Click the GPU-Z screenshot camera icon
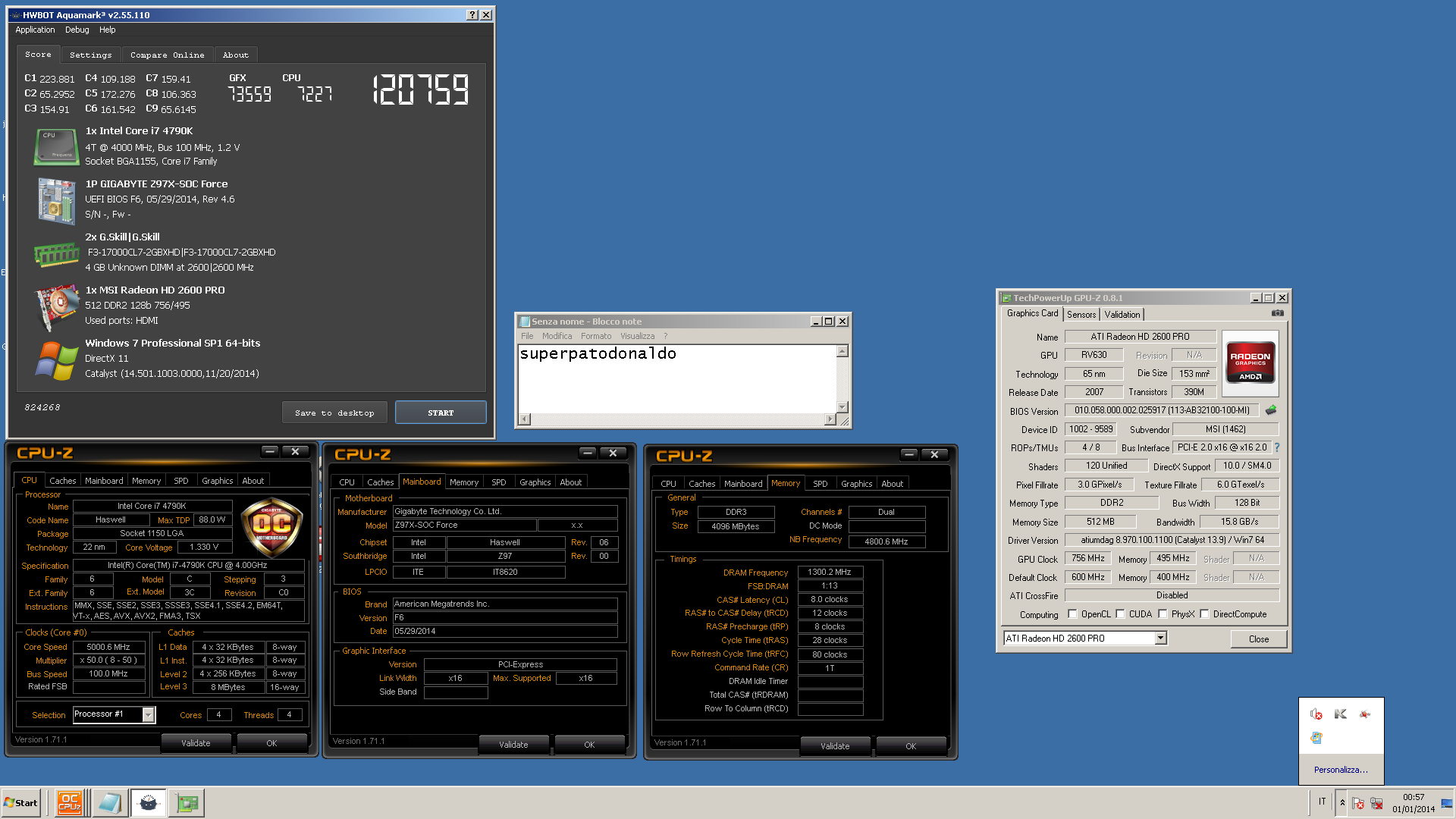 point(1278,313)
